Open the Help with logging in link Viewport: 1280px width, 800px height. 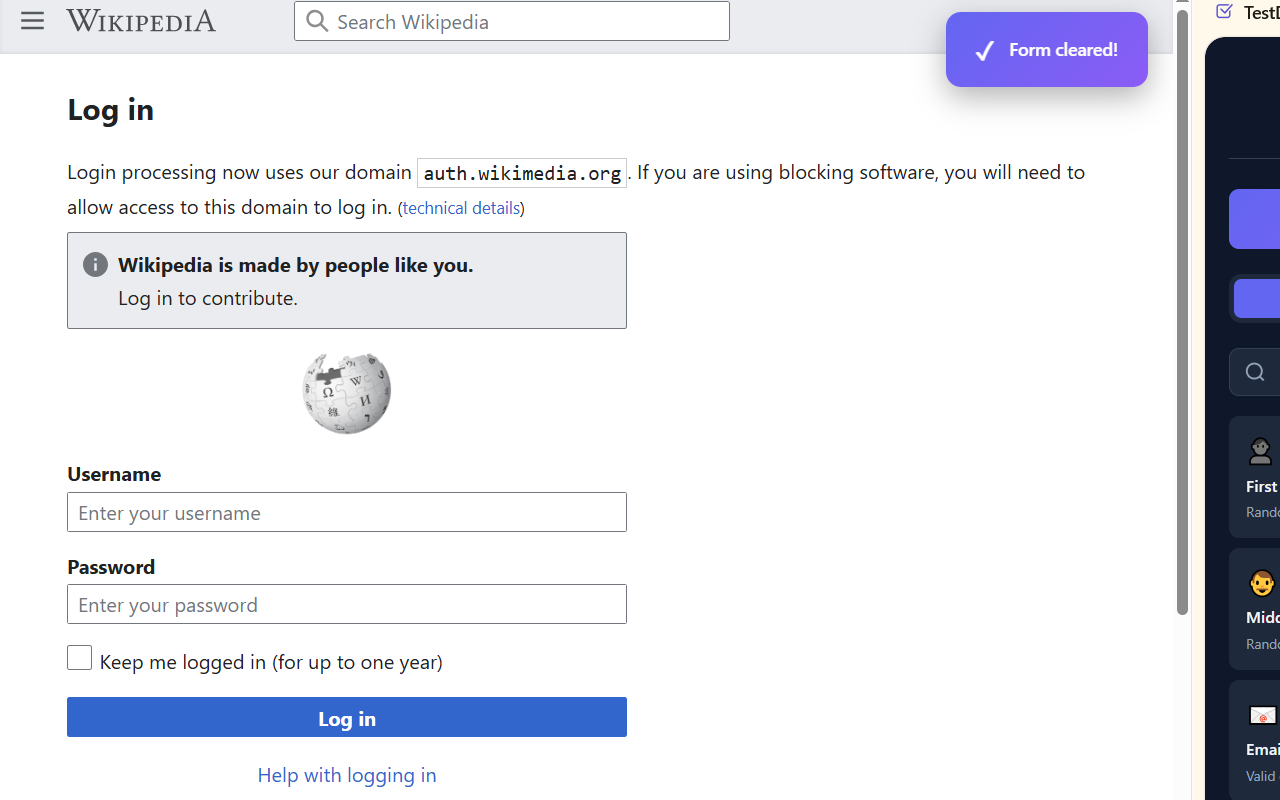coord(347,775)
